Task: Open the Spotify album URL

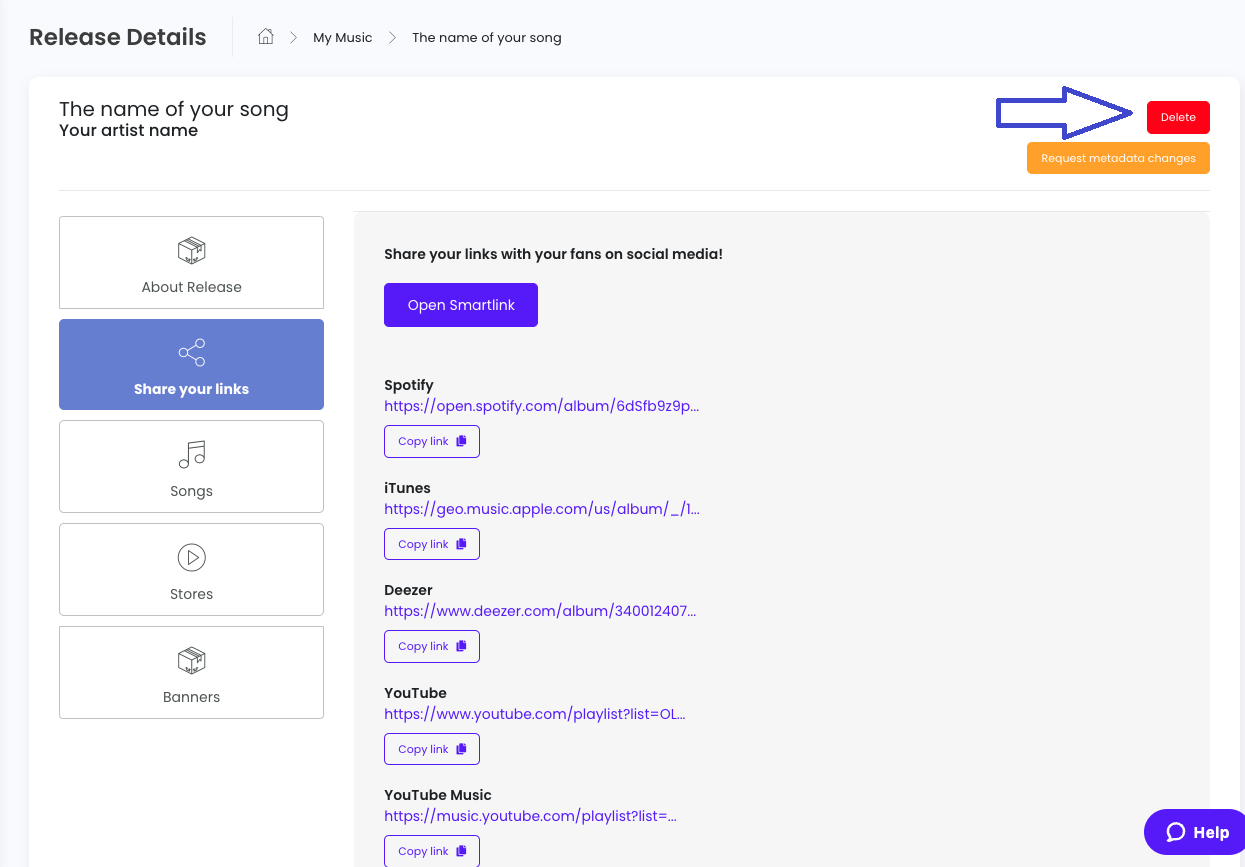Action: 541,406
